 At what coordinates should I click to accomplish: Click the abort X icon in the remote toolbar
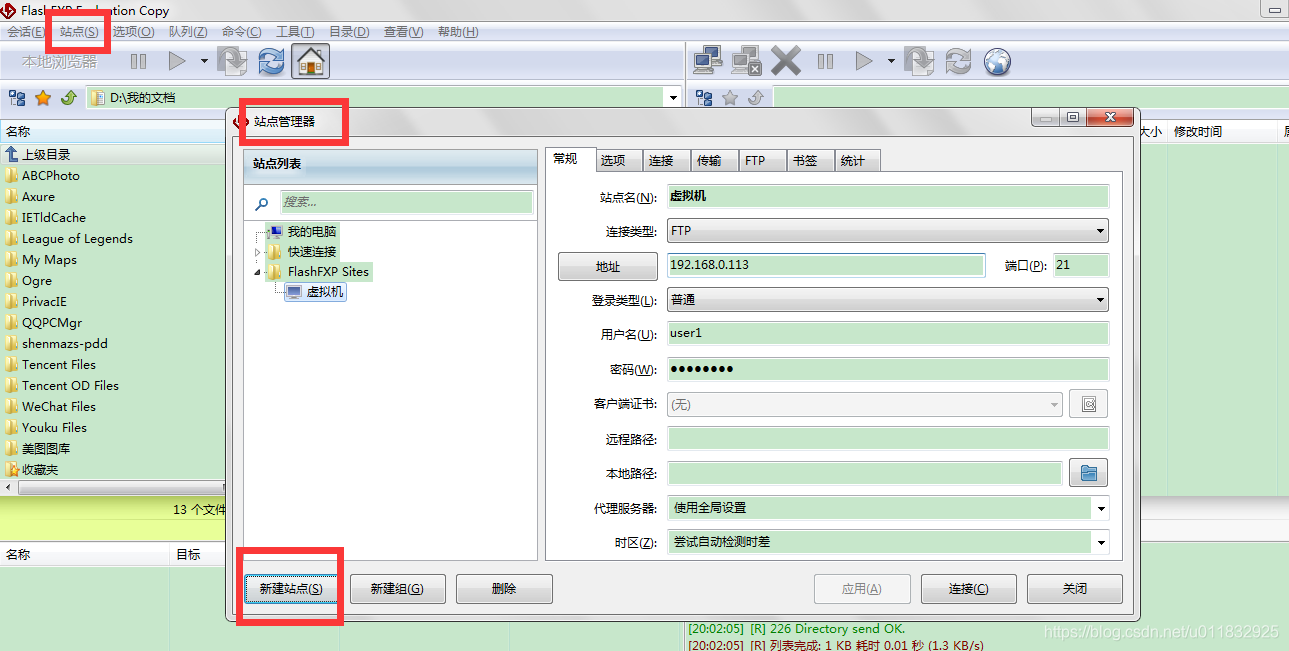click(786, 62)
